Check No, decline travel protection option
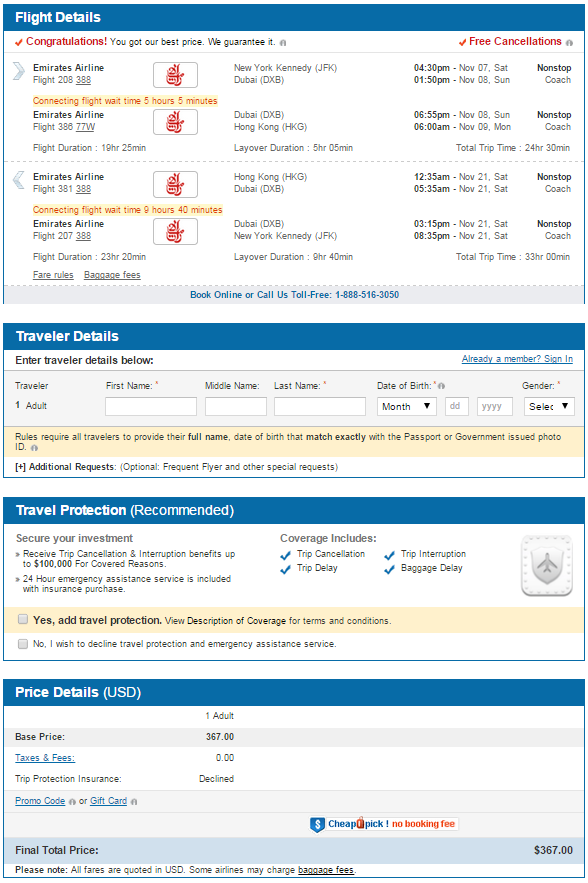This screenshot has height=883, width=588. pyautogui.click(x=23, y=644)
